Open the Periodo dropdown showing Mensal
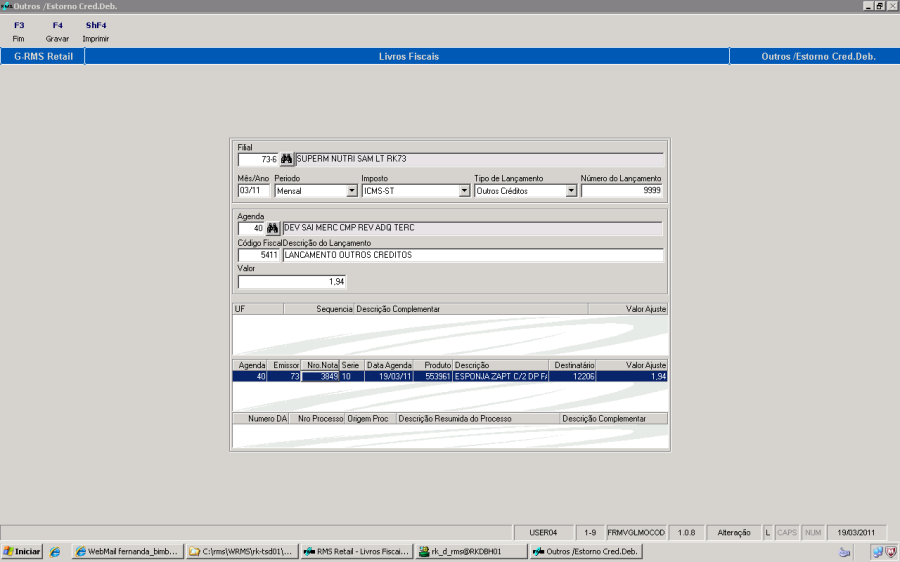 point(352,191)
